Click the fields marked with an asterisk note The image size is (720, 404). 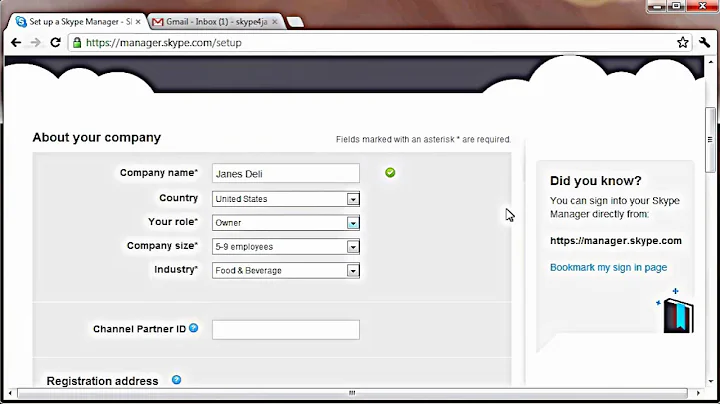pos(423,139)
